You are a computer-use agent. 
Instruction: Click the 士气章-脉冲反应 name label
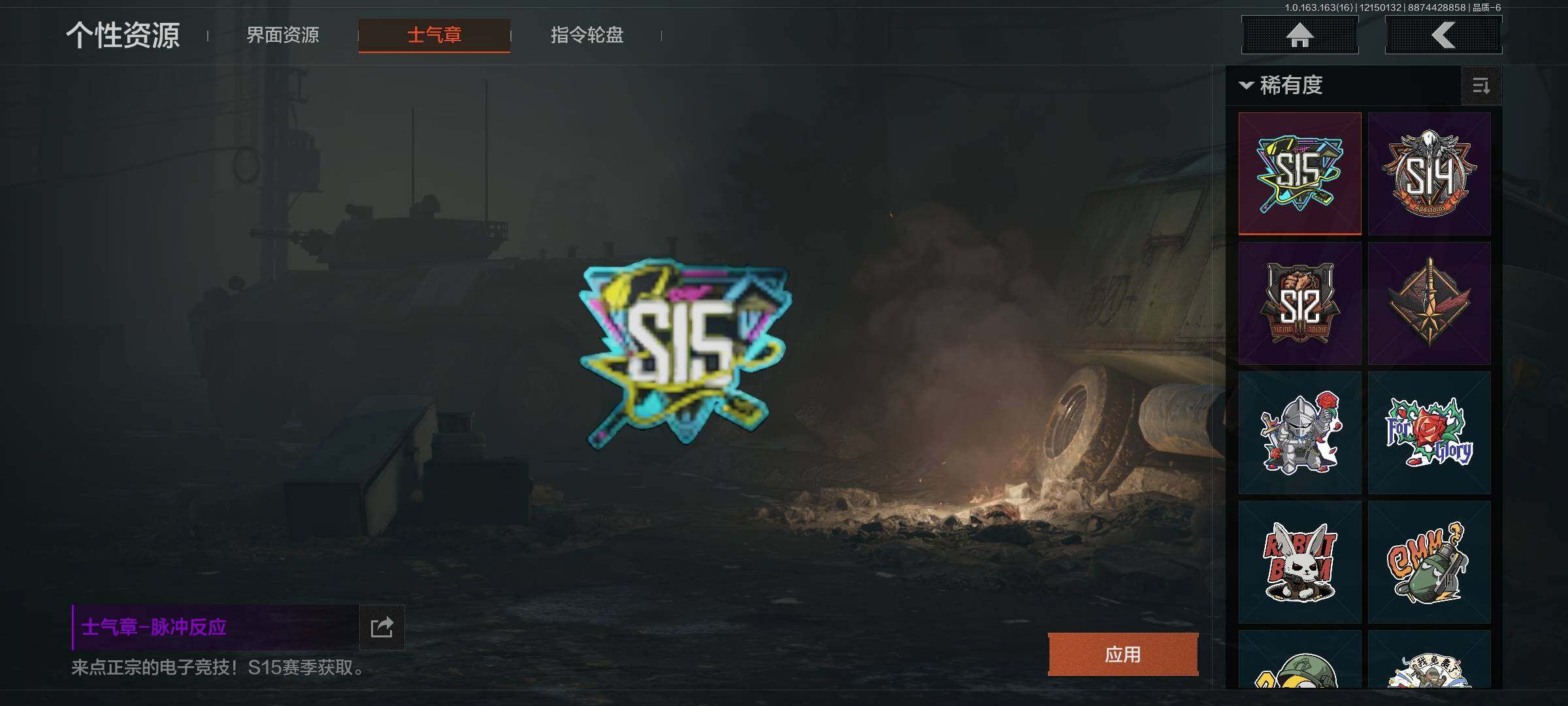click(154, 628)
